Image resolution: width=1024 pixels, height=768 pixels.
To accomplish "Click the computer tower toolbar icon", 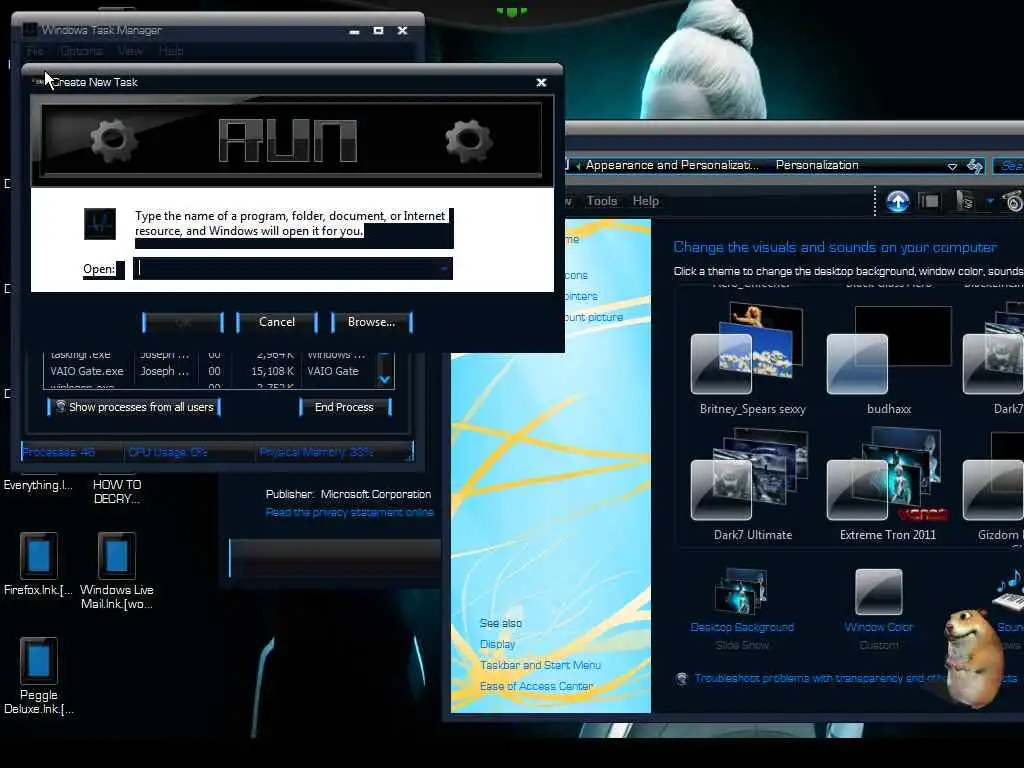I will [965, 201].
